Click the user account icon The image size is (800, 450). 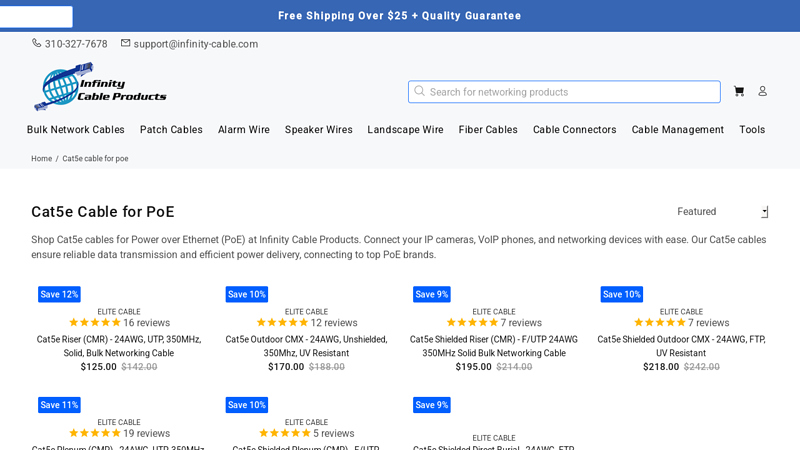(762, 91)
